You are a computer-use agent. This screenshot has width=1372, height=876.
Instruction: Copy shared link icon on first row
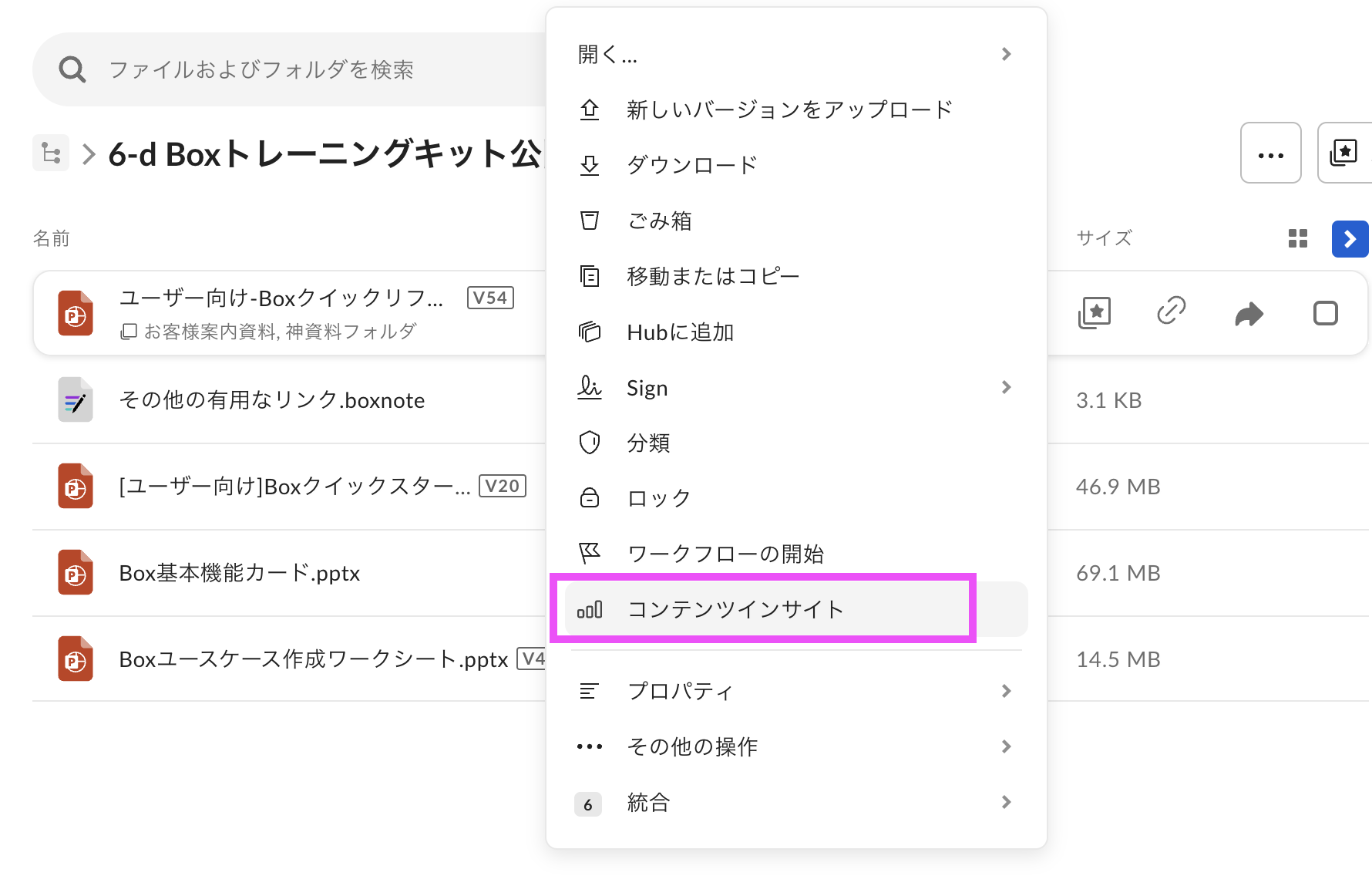pyautogui.click(x=1172, y=311)
